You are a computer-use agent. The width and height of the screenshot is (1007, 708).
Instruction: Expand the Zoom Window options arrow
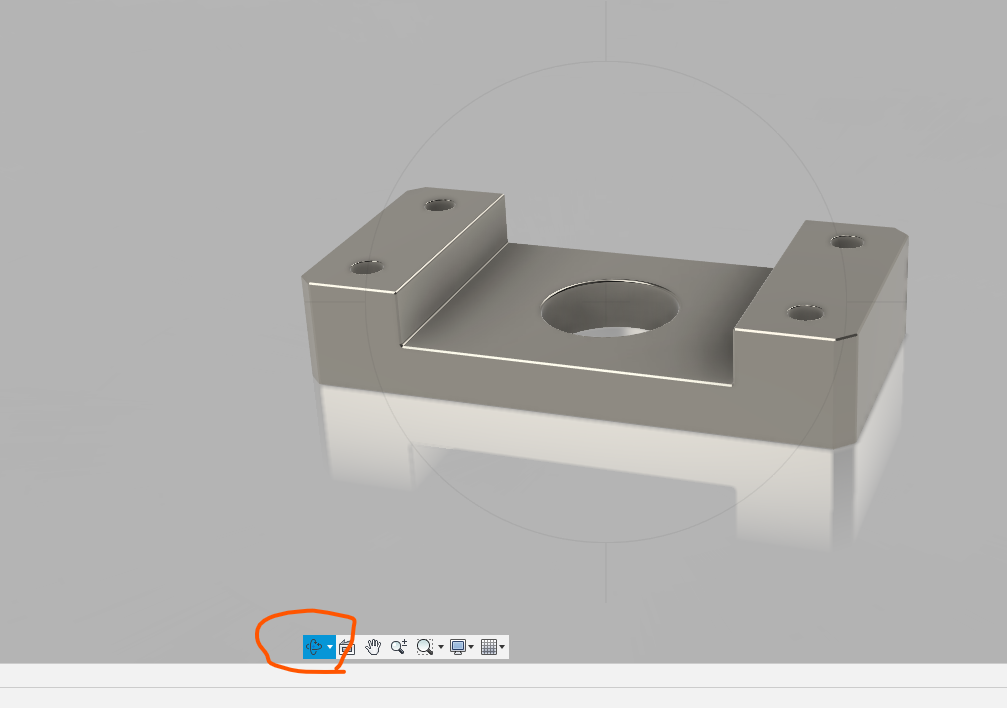pos(441,647)
